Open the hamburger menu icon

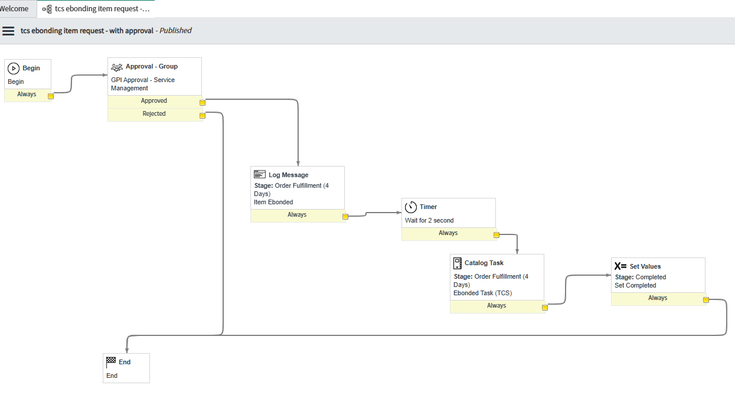pyautogui.click(x=8, y=31)
